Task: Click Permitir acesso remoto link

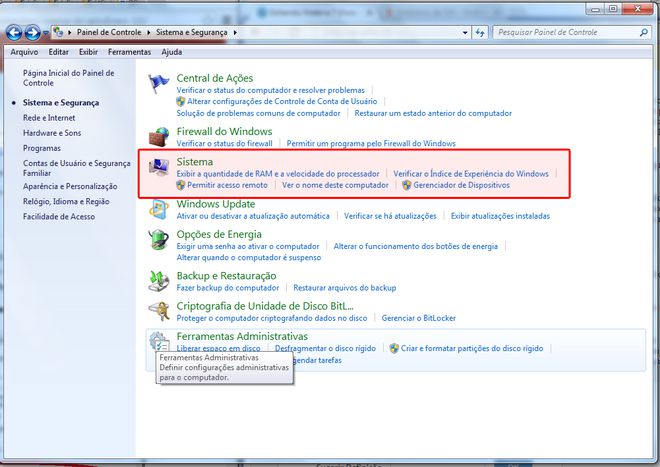Action: click(x=227, y=185)
